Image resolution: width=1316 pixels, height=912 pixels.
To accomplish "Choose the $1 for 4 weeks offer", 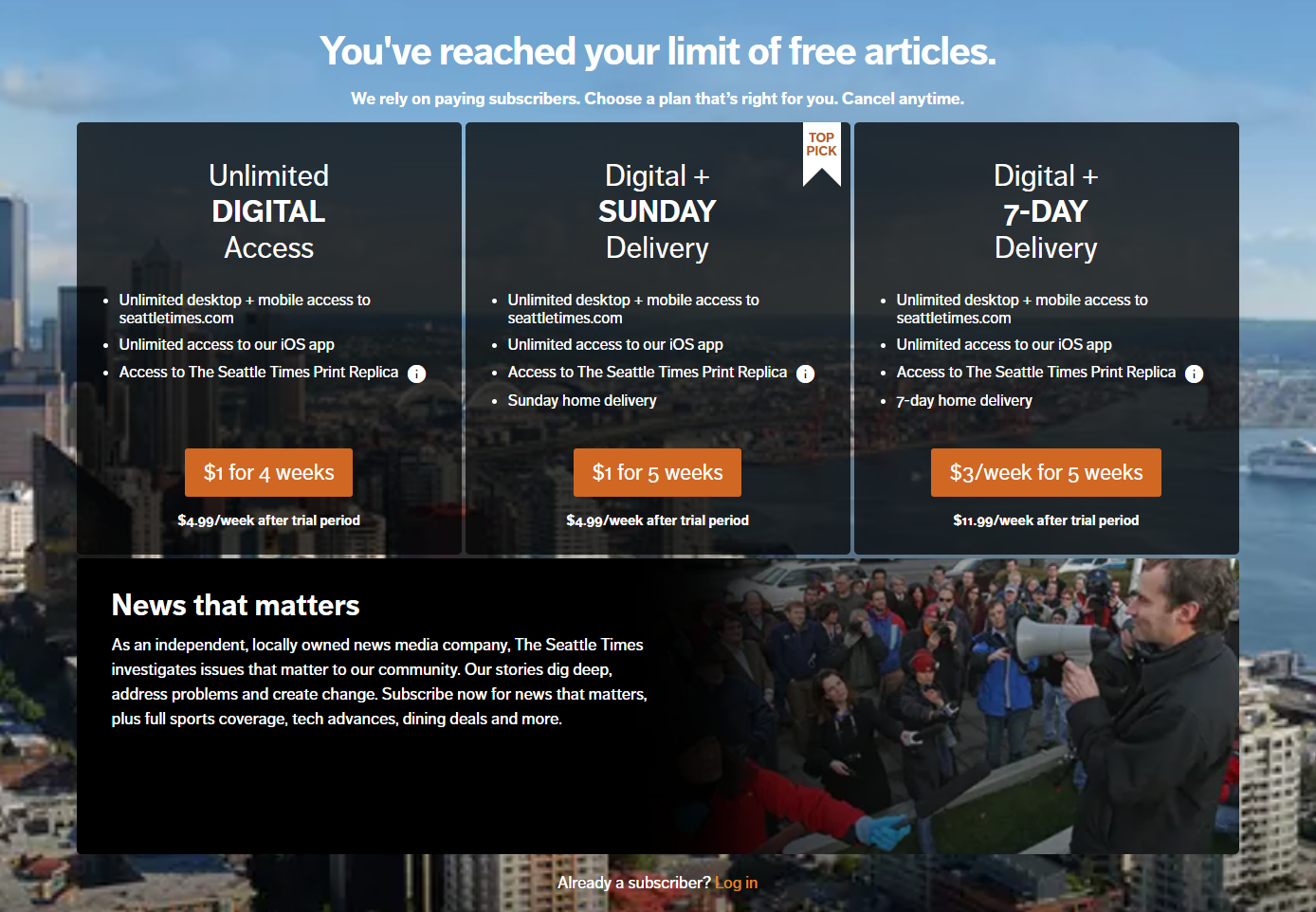I will tap(268, 472).
